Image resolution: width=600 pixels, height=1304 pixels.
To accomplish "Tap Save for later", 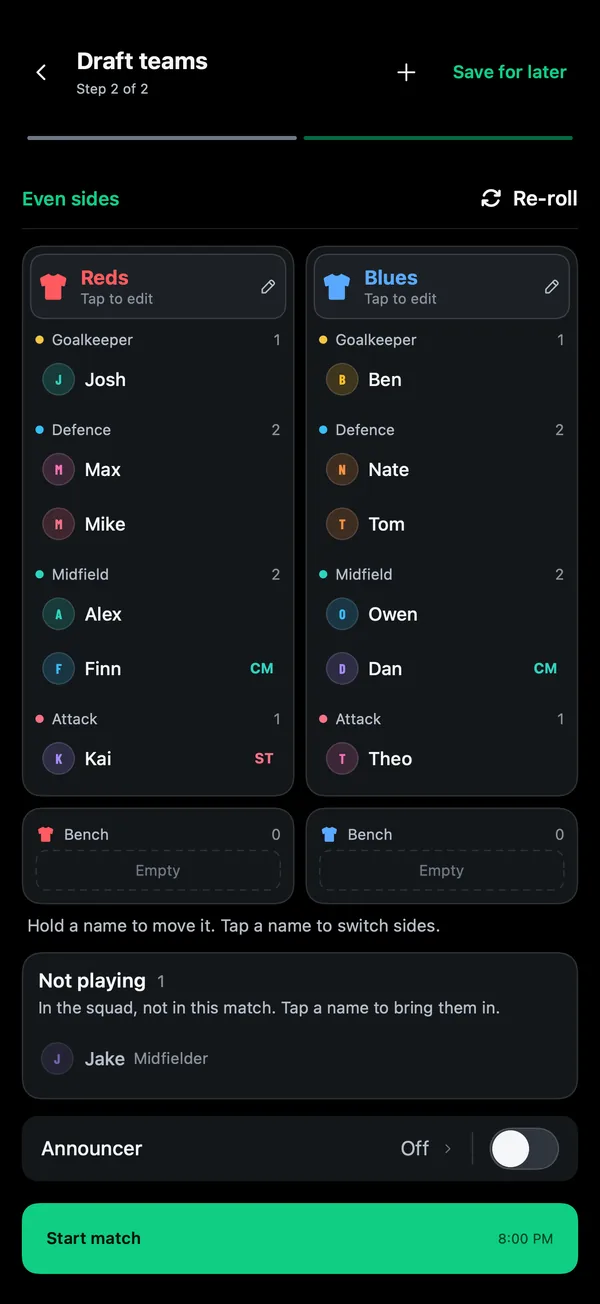I will (510, 72).
